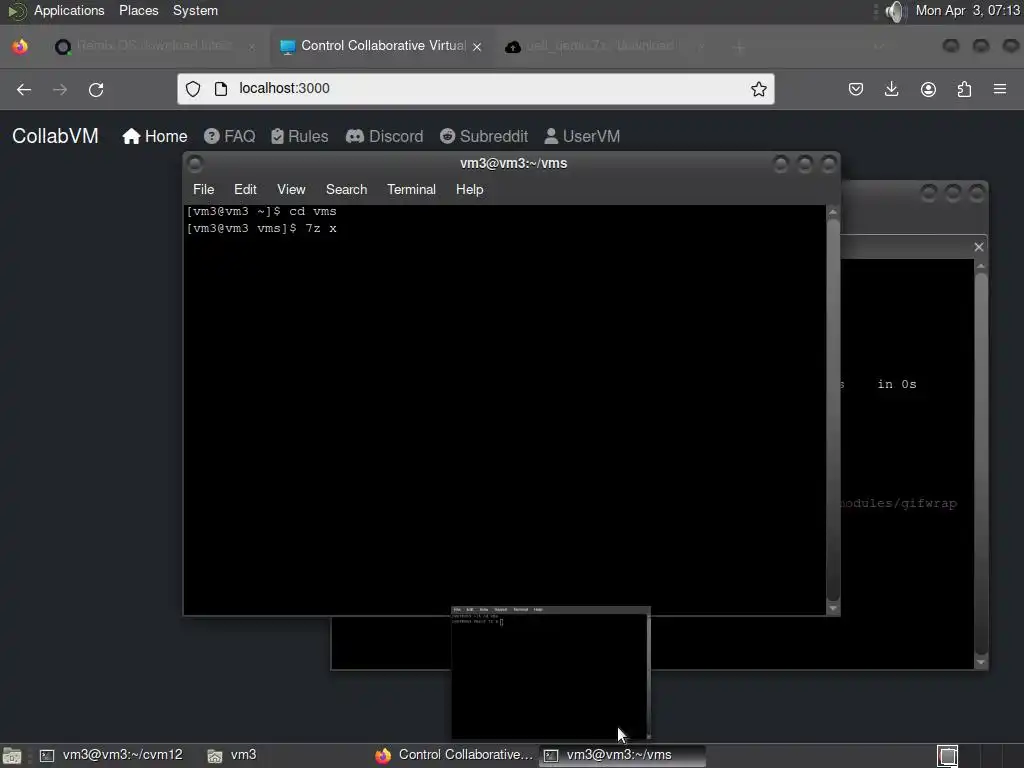Open the Firefox account icon
This screenshot has height=768, width=1024.
click(x=928, y=89)
